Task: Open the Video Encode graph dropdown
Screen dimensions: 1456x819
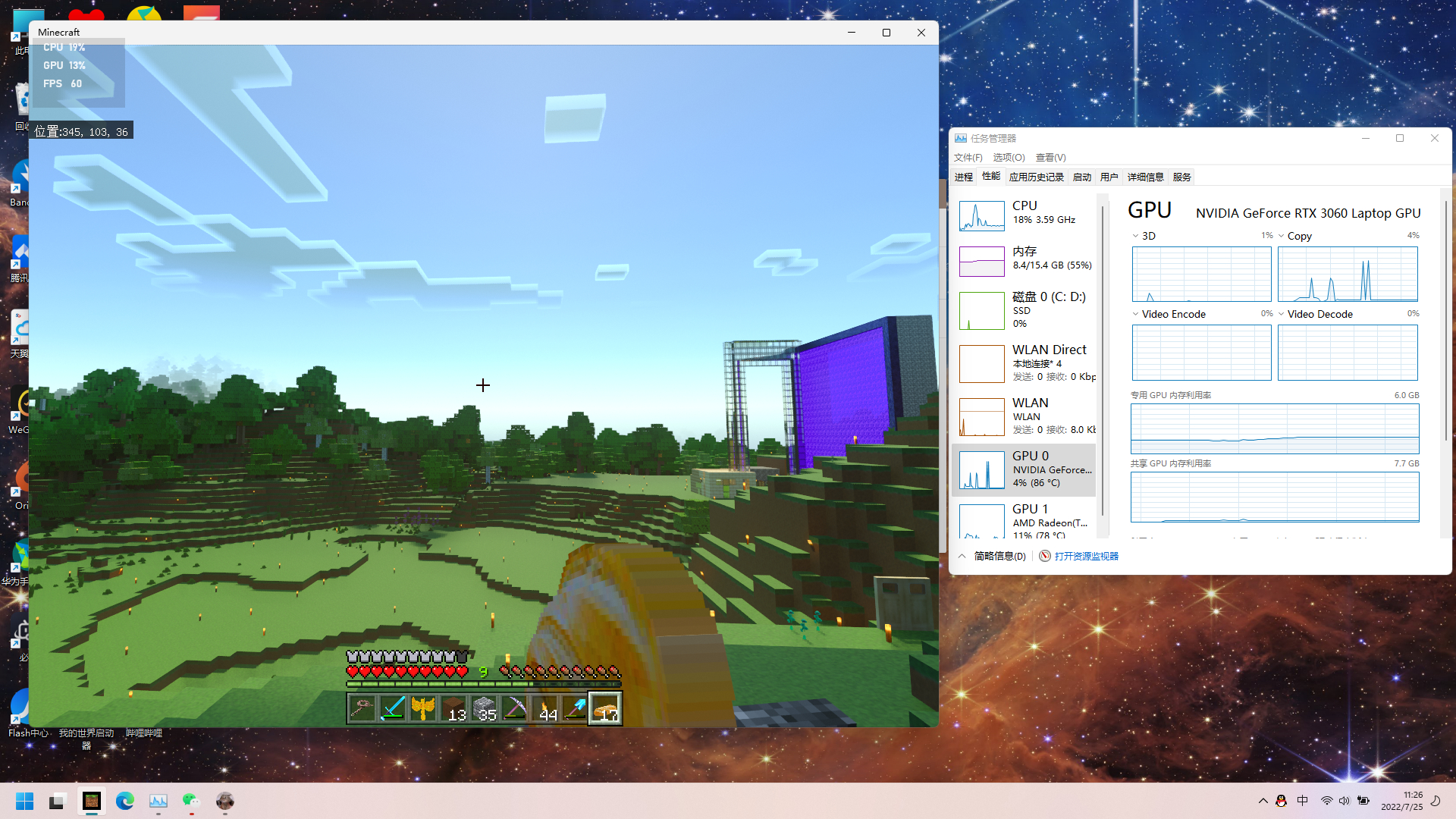Action: point(1135,314)
